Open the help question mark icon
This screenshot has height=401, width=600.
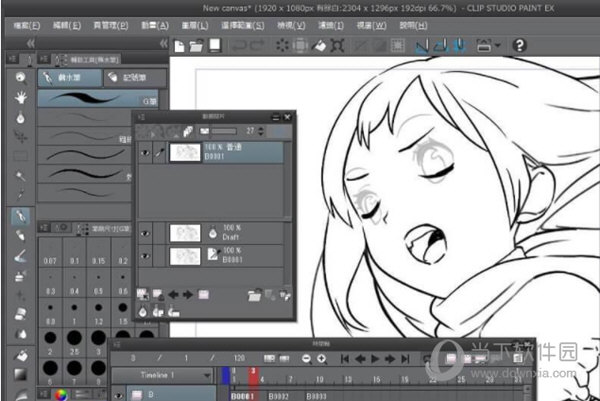(x=519, y=46)
